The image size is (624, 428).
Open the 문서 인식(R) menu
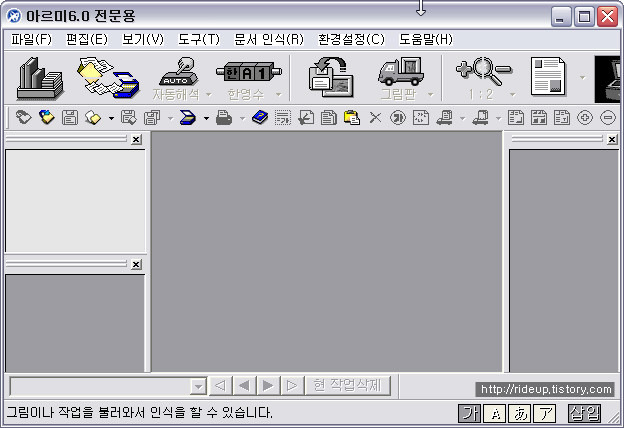pos(269,39)
